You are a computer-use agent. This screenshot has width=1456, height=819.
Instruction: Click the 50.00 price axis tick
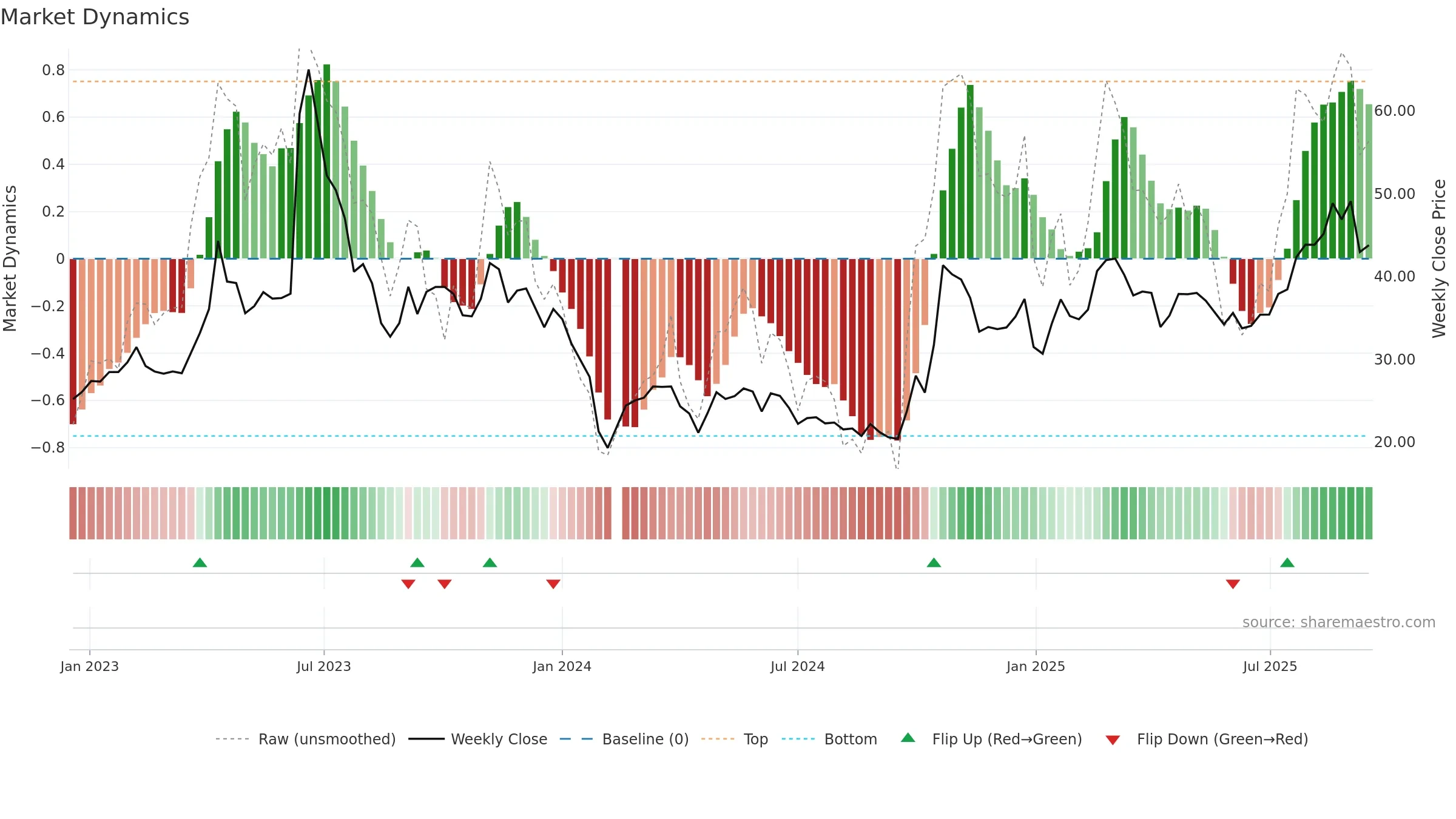tap(1395, 194)
